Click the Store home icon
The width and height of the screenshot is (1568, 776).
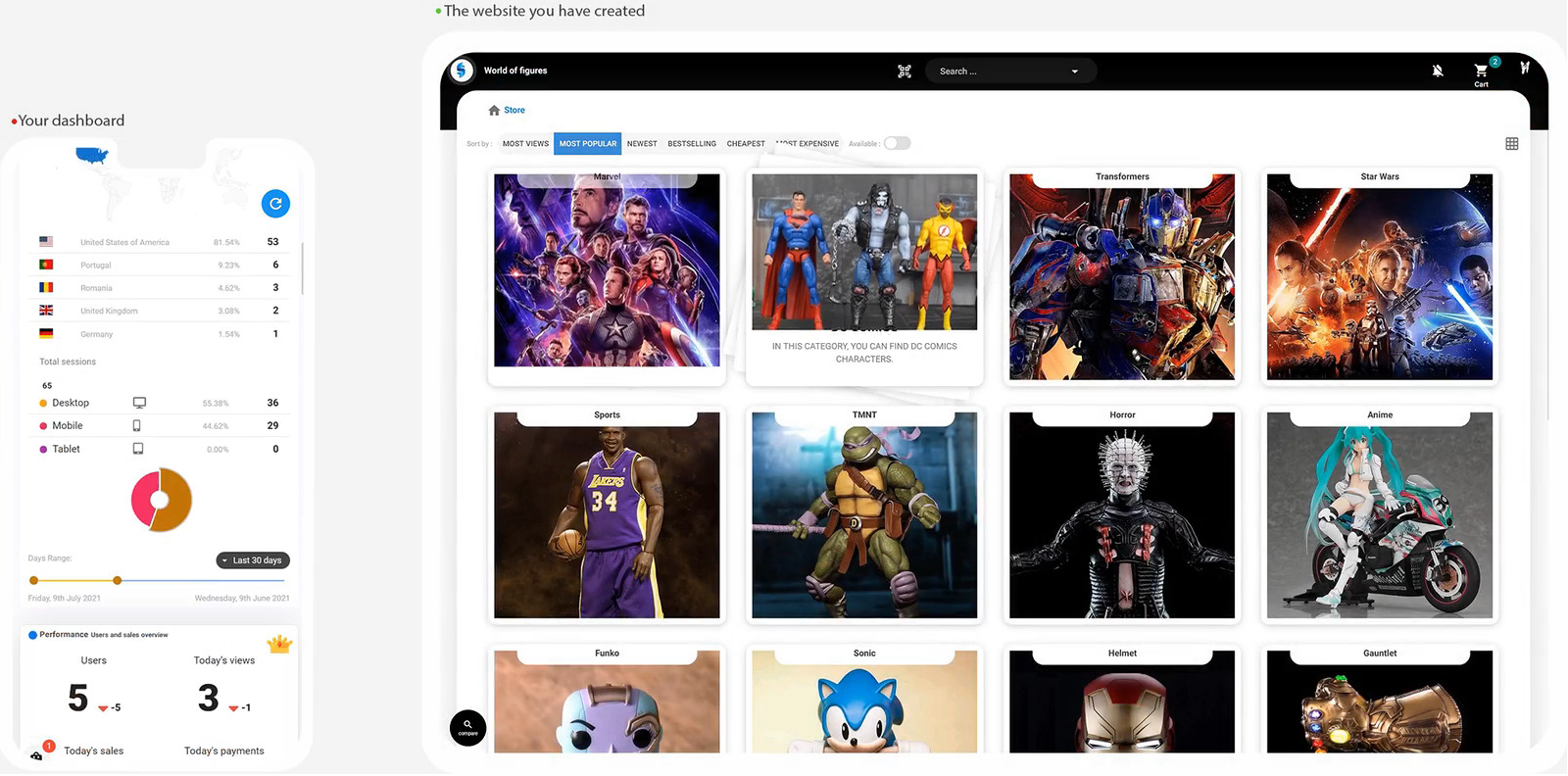click(x=494, y=110)
